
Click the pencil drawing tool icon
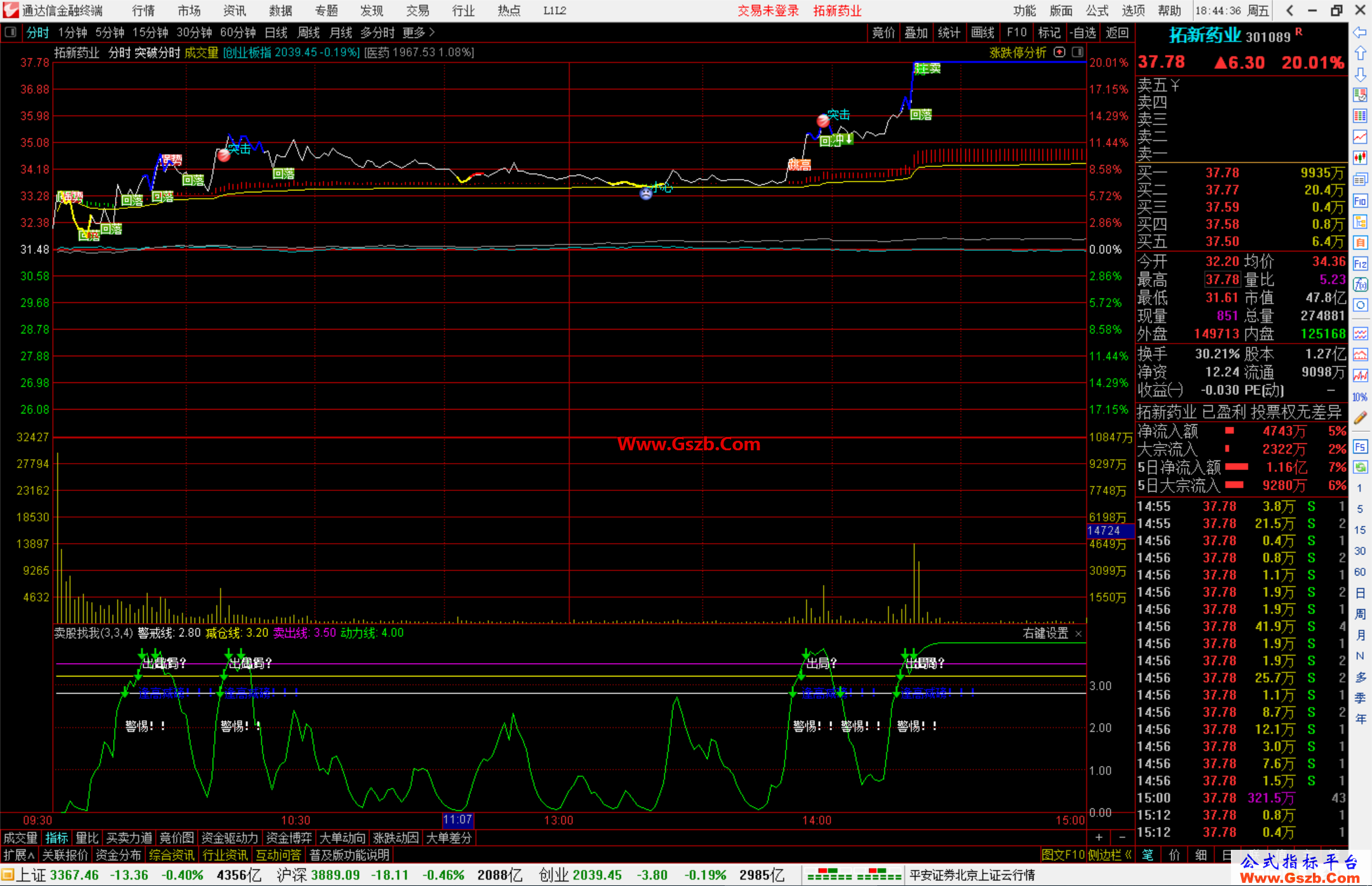(x=1360, y=418)
